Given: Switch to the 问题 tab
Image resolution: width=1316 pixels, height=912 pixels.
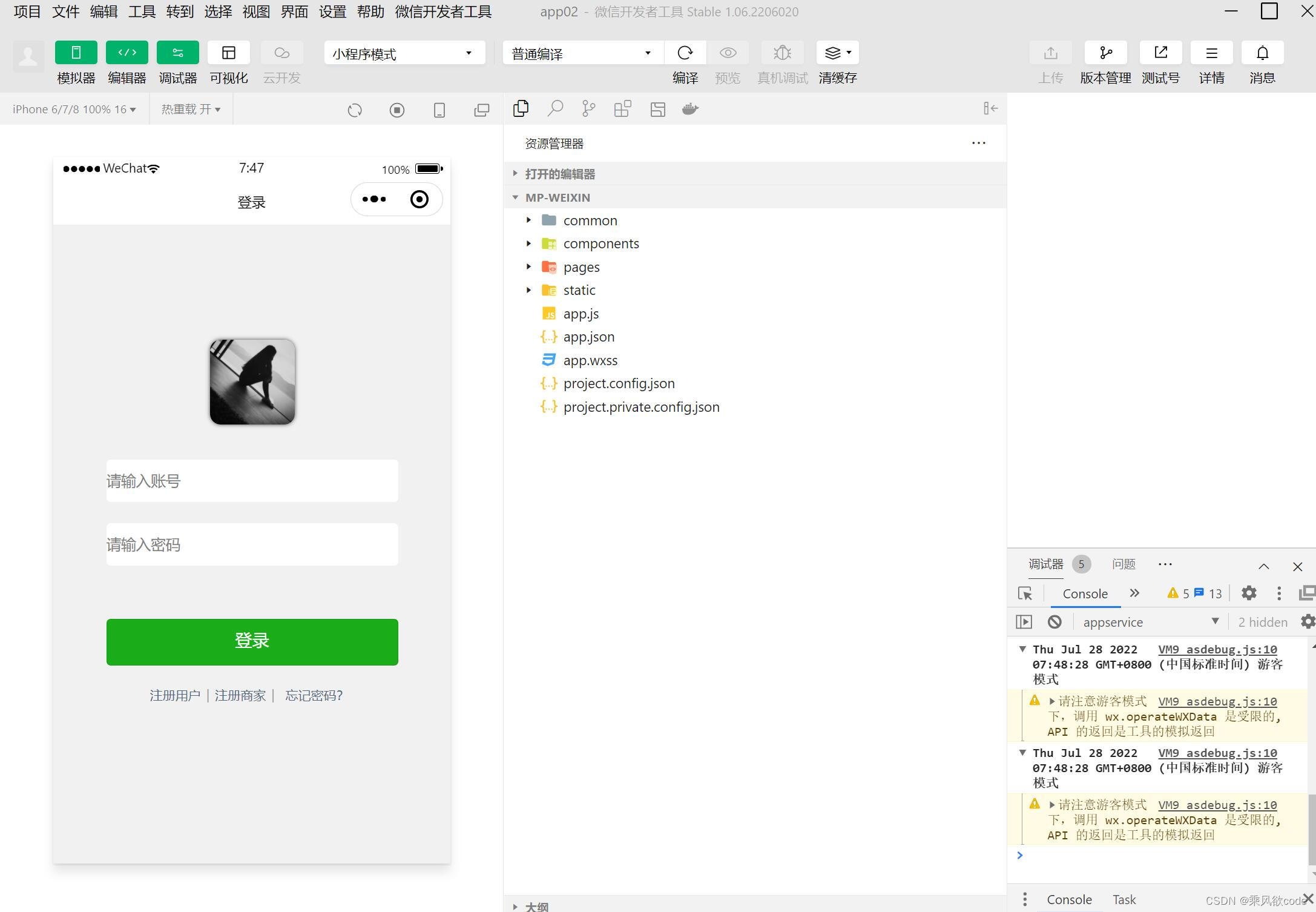Looking at the screenshot, I should 1124,564.
